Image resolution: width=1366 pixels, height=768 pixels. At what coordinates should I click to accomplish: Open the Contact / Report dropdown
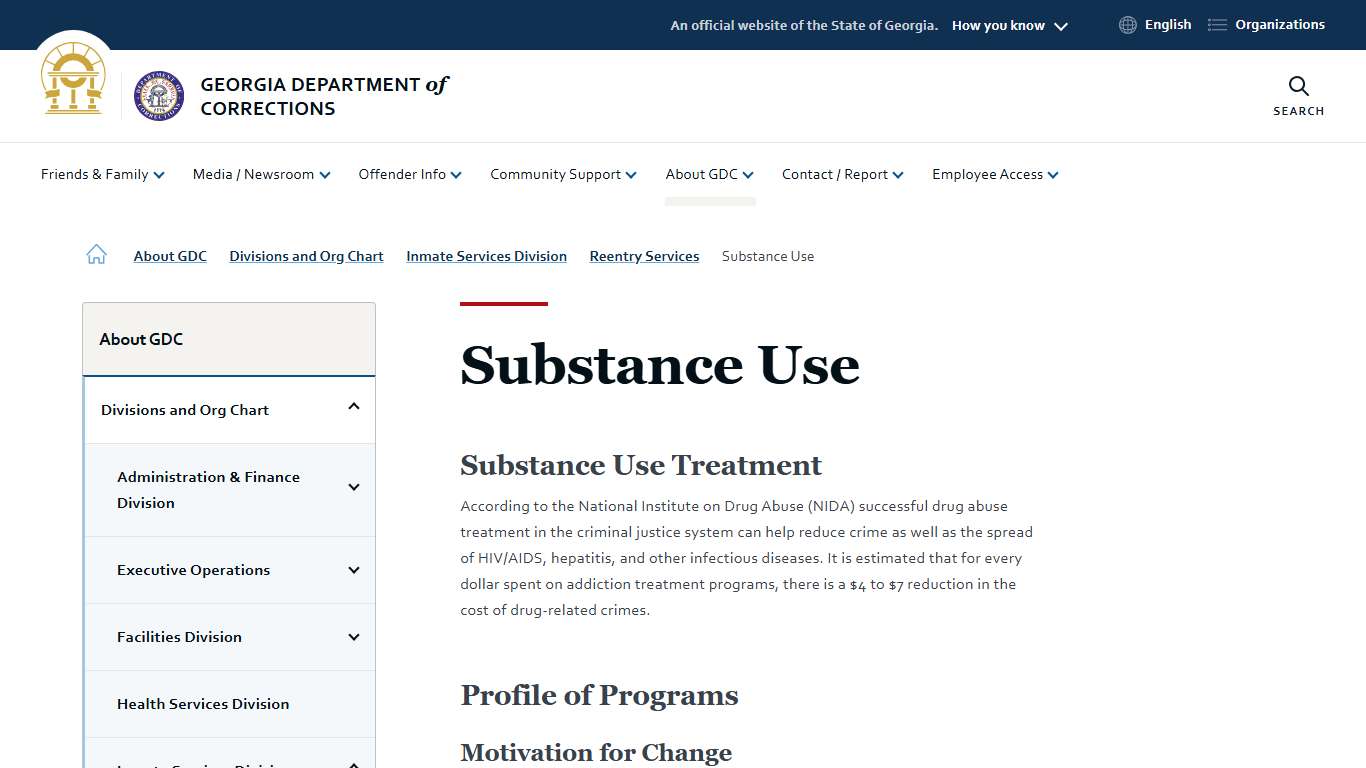[x=842, y=174]
